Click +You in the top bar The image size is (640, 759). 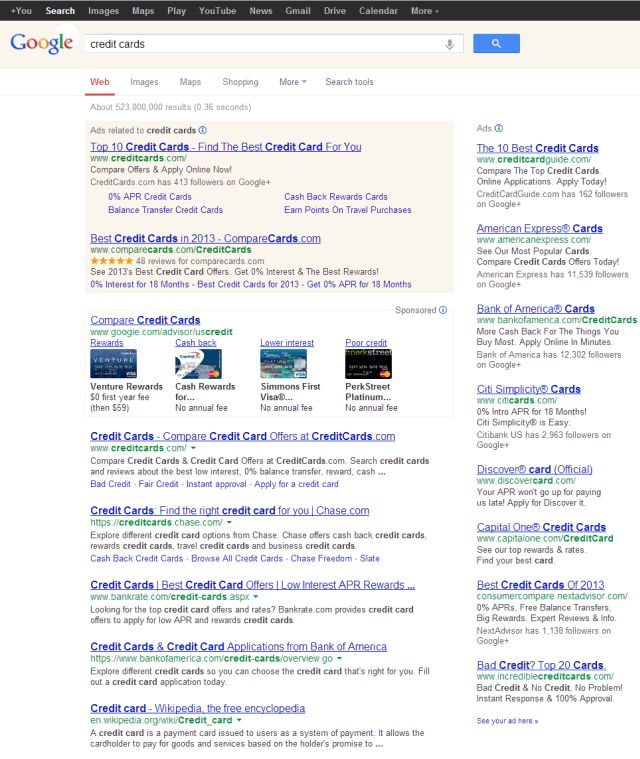(21, 11)
